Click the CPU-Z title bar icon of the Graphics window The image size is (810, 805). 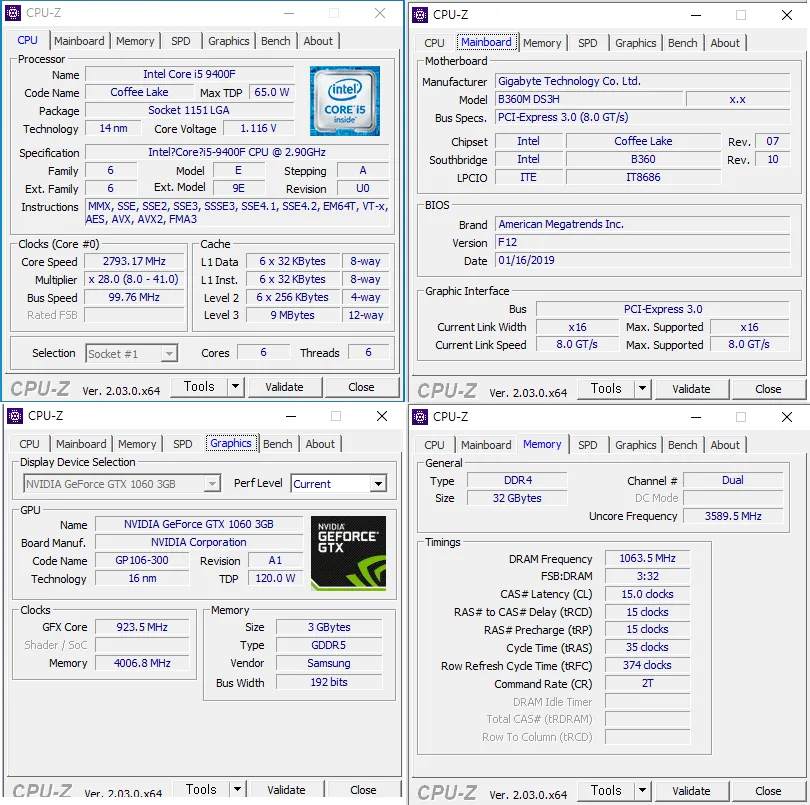[x=12, y=415]
